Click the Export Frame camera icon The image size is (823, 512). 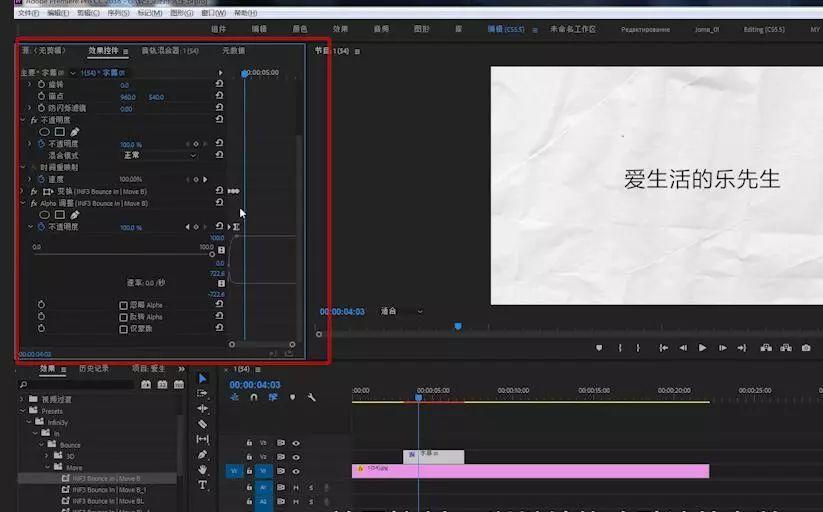point(806,348)
